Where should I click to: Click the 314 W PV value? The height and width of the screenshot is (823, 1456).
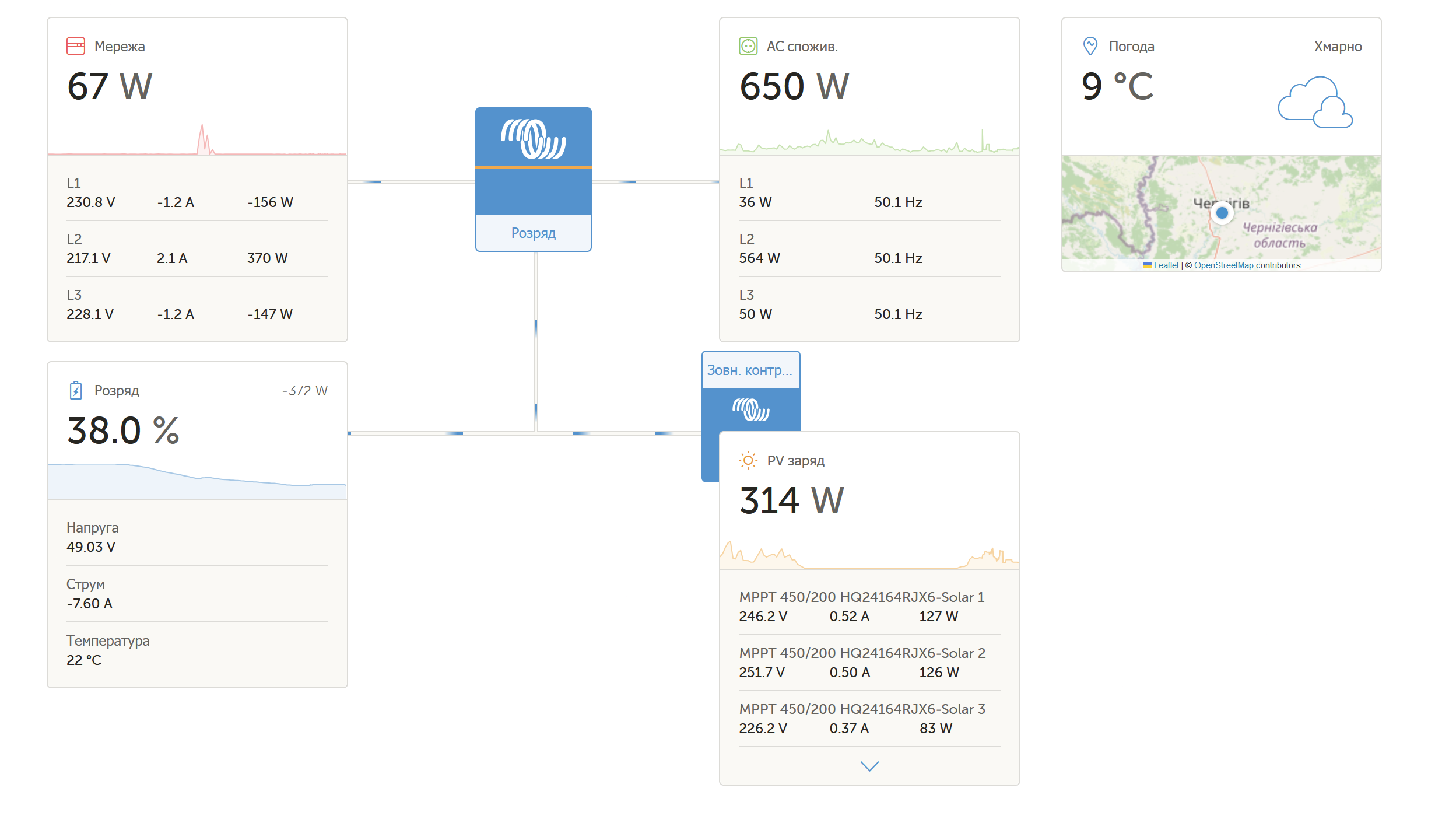pyautogui.click(x=791, y=500)
